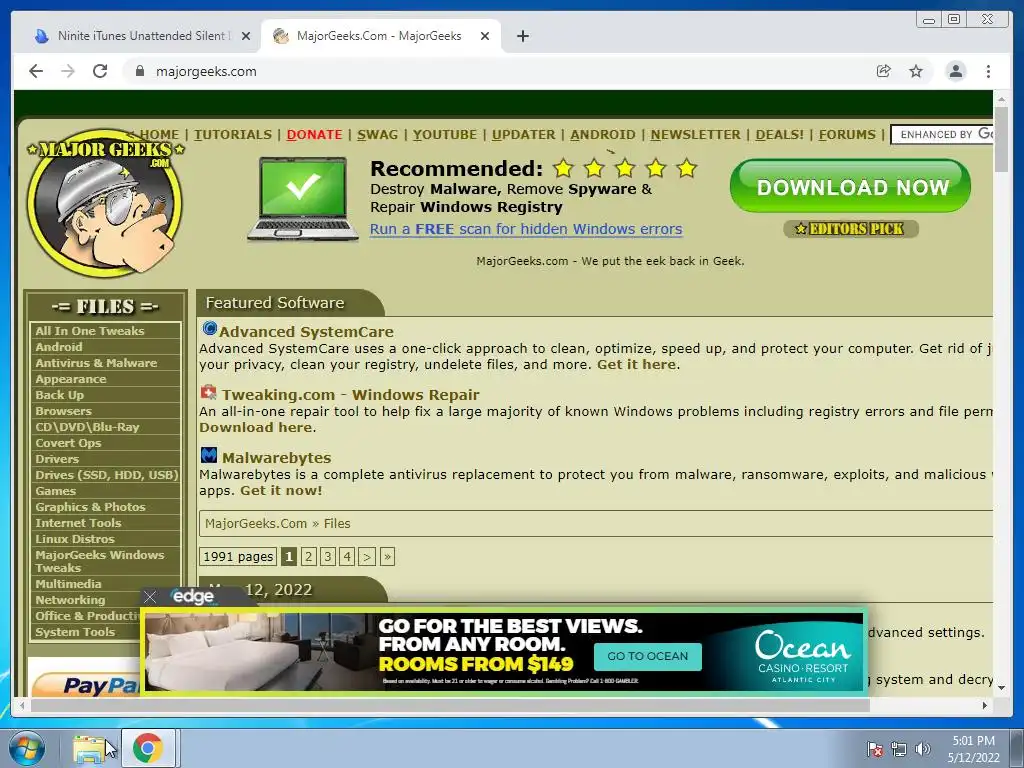
Task: Go to page 3 of files
Action: pyautogui.click(x=328, y=557)
